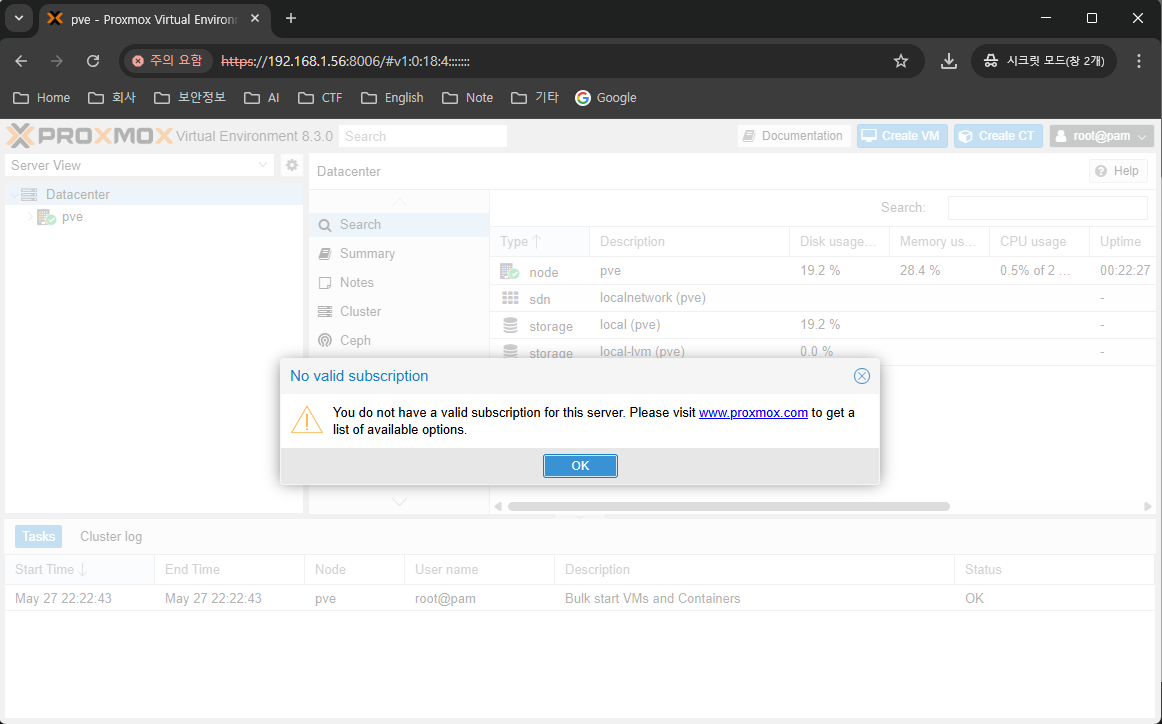The image size is (1162, 724).
Task: Sort tasks by End Time header
Action: (229, 569)
